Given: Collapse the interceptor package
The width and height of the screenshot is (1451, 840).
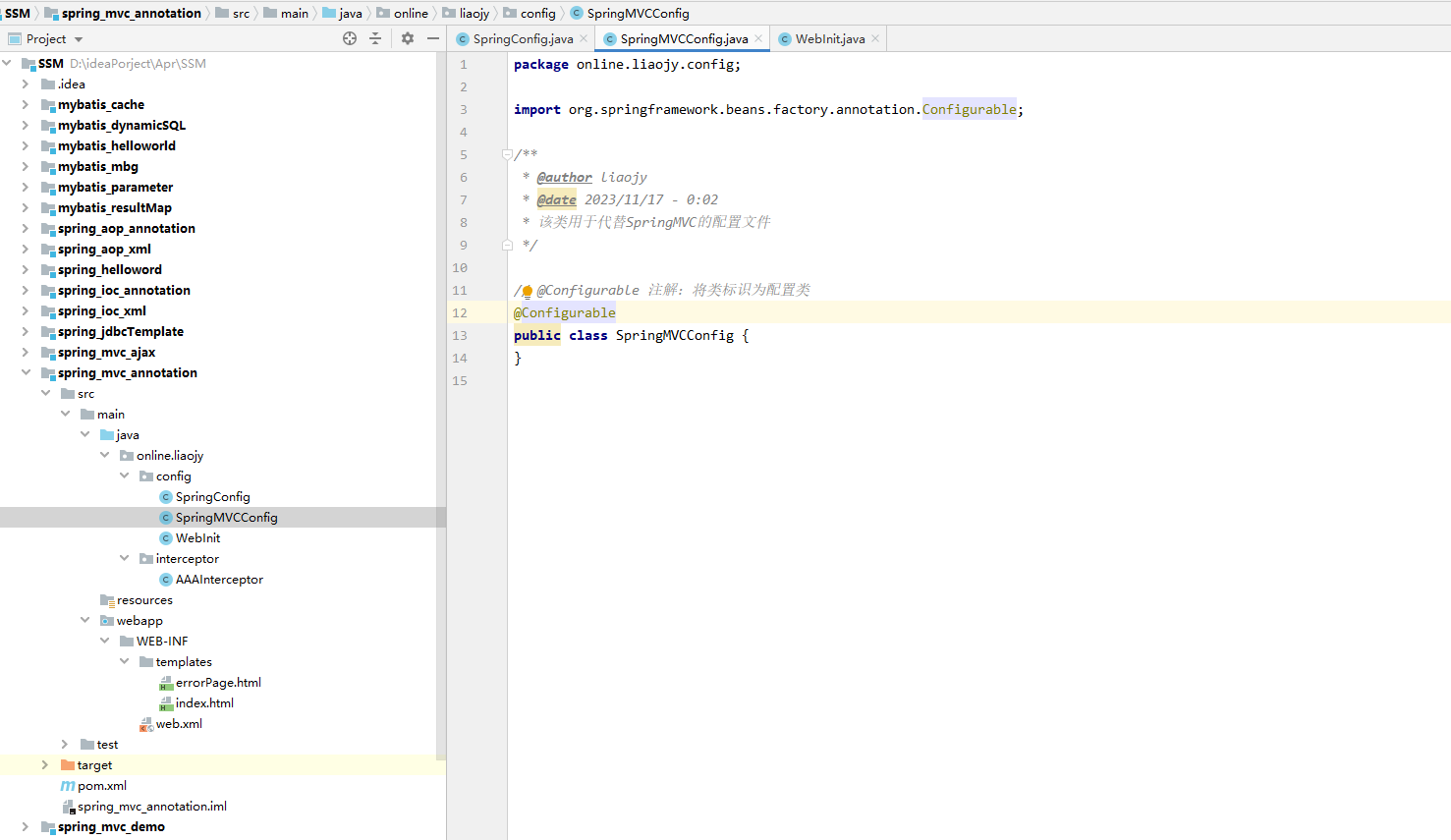Looking at the screenshot, I should point(124,558).
